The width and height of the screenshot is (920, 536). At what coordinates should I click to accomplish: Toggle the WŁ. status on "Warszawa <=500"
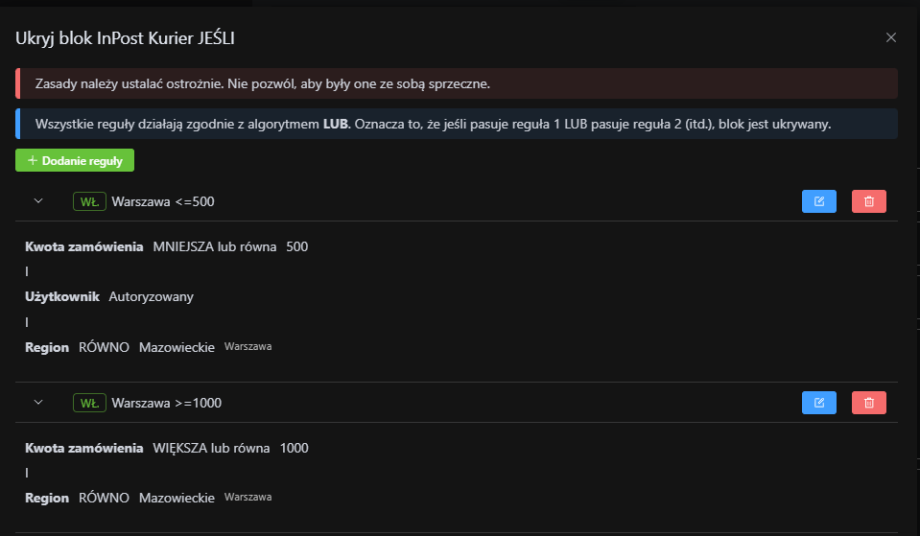click(89, 202)
